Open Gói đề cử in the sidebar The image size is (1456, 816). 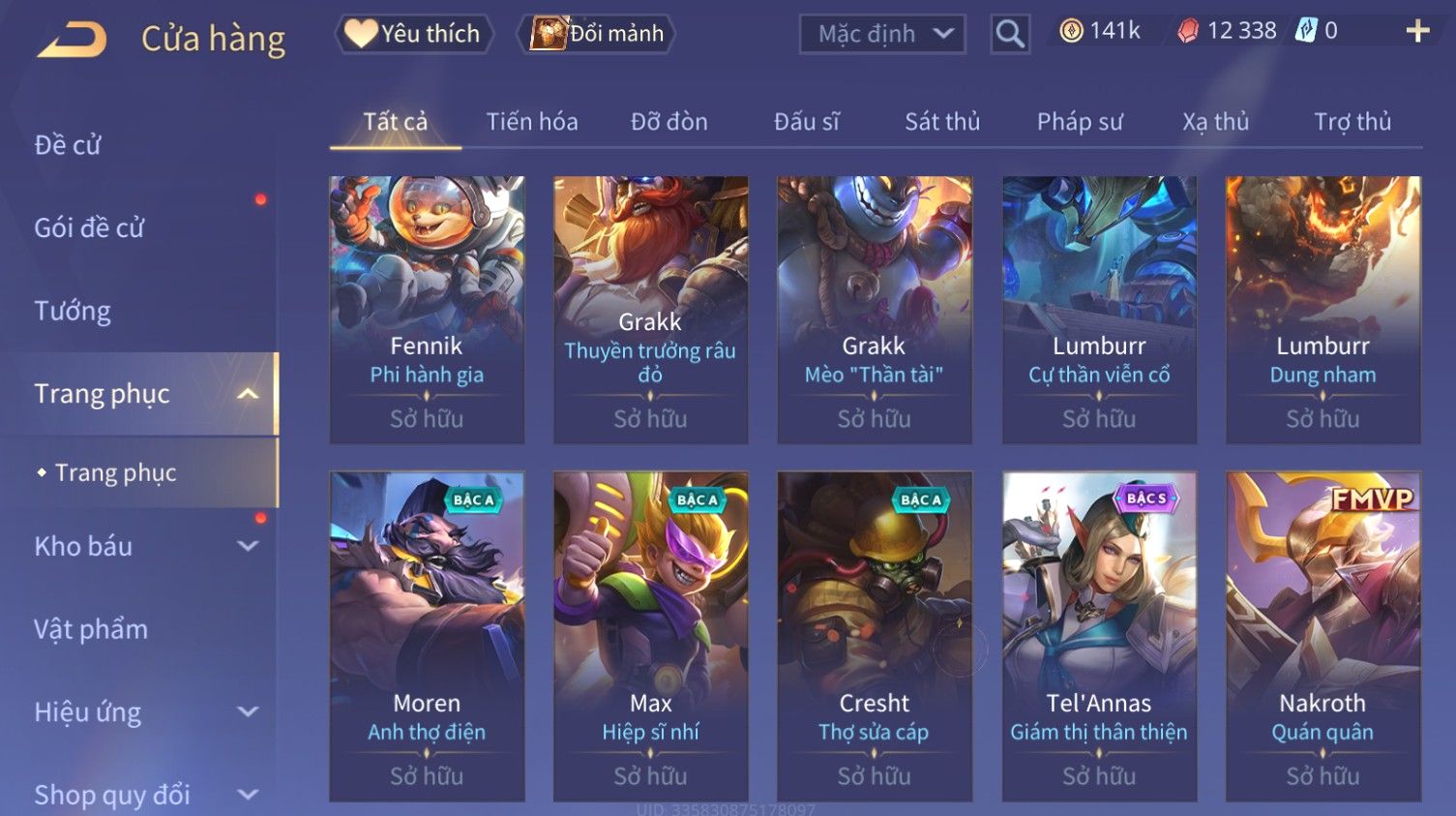tap(89, 227)
